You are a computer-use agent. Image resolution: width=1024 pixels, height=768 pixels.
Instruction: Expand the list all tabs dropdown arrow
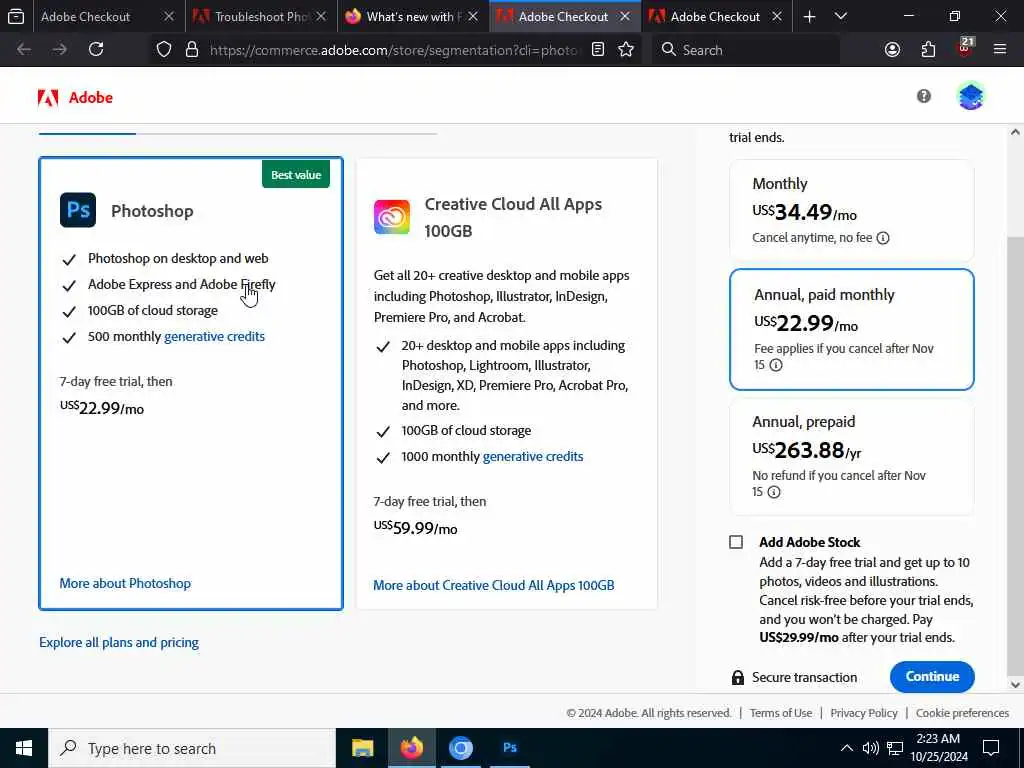pyautogui.click(x=841, y=16)
